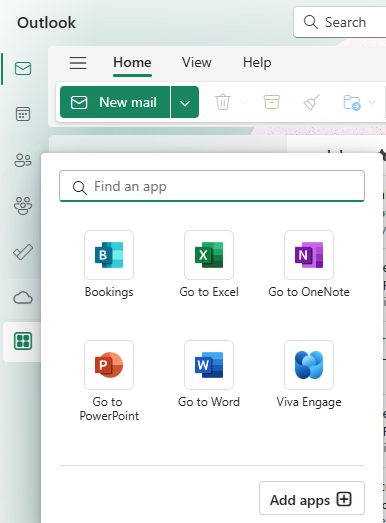Launch the Bookings app
386x523 pixels.
pyautogui.click(x=109, y=255)
